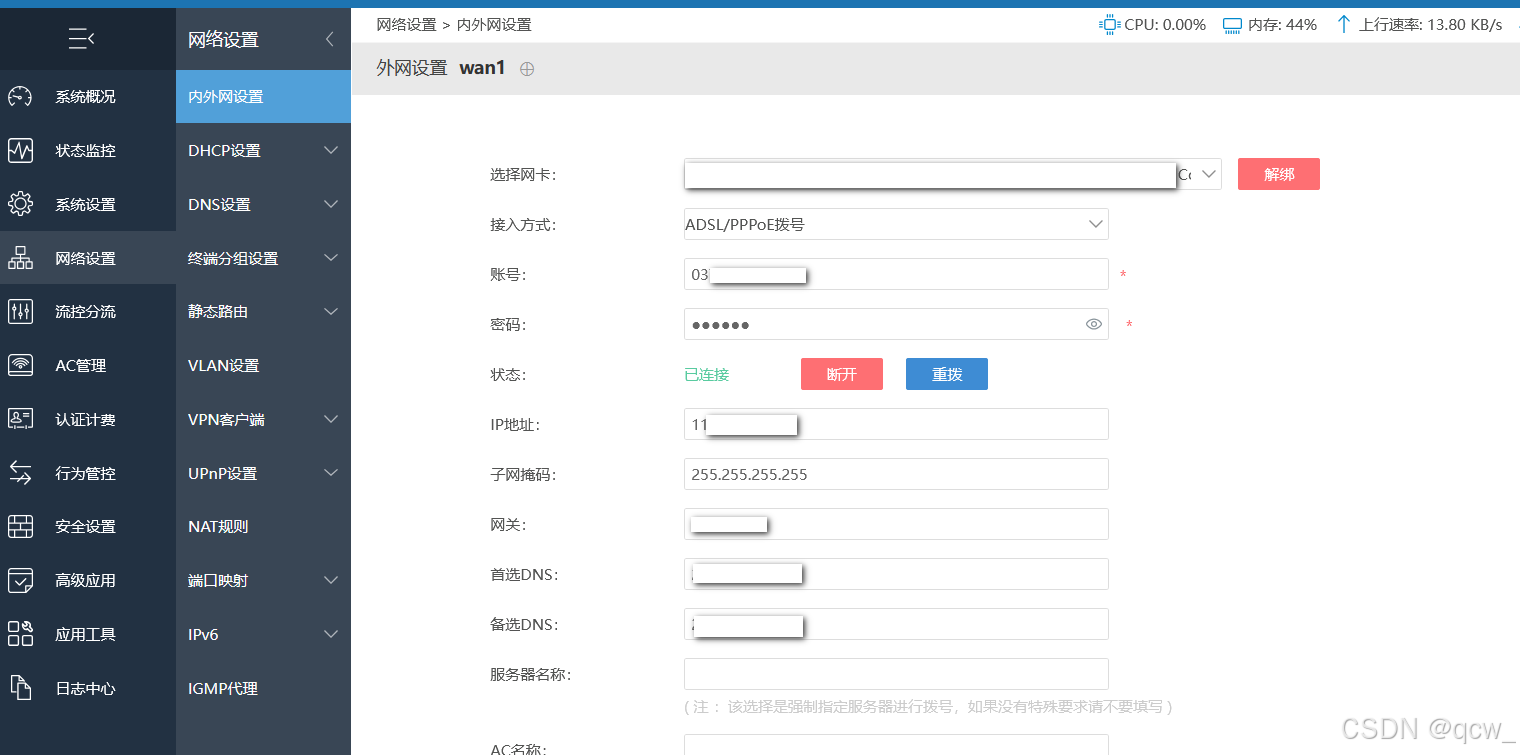Expand the 终端分组设置 submenu
The width and height of the screenshot is (1520, 755).
click(x=331, y=258)
